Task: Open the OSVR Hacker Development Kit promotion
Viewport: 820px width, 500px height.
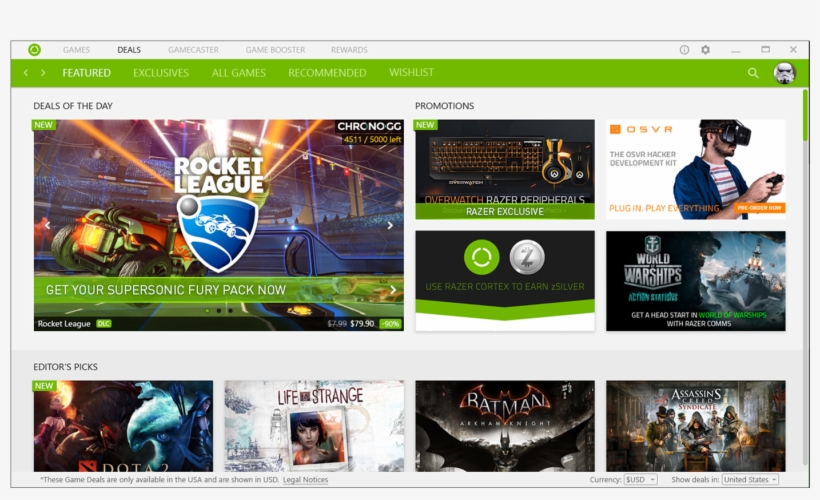Action: point(696,169)
